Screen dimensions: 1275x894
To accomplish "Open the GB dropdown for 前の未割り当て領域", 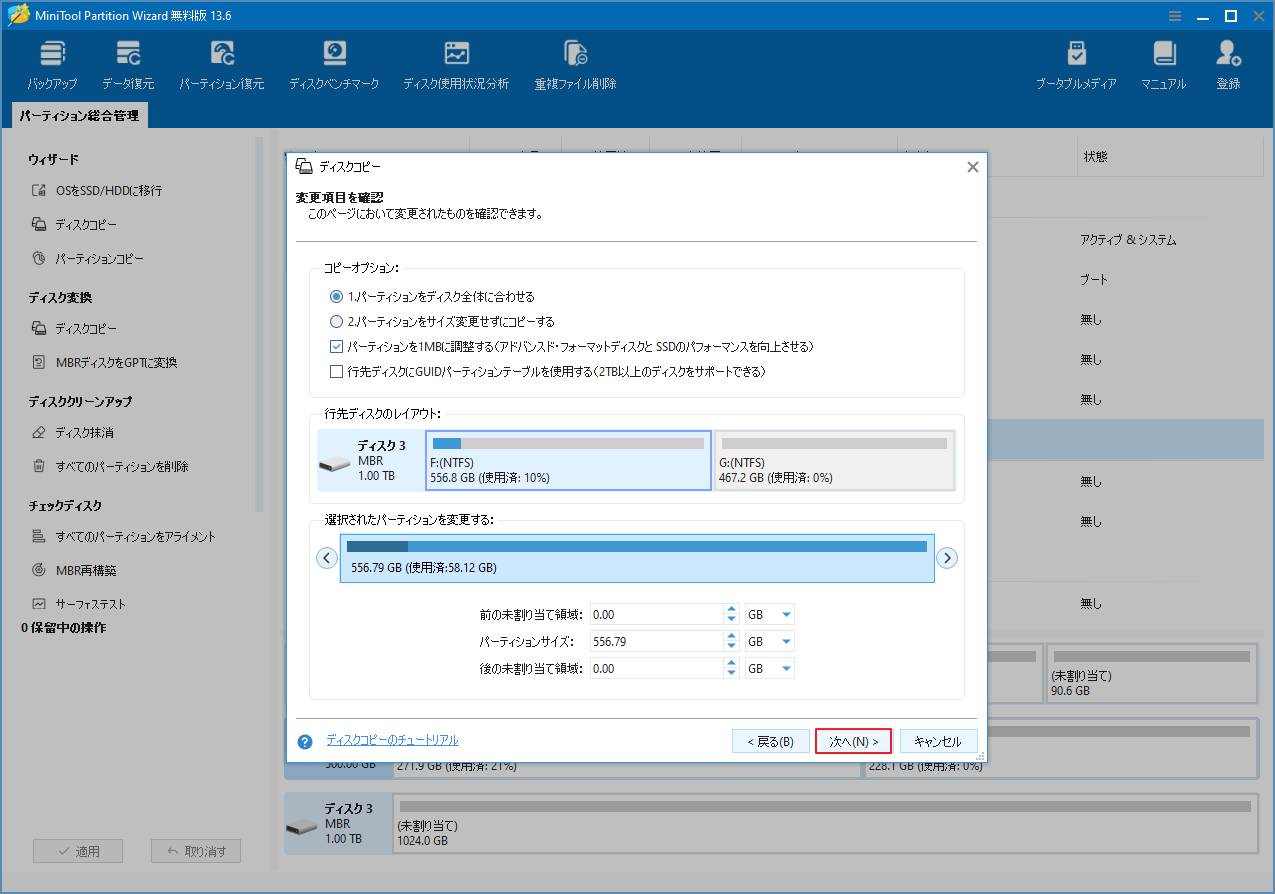I will 769,613.
